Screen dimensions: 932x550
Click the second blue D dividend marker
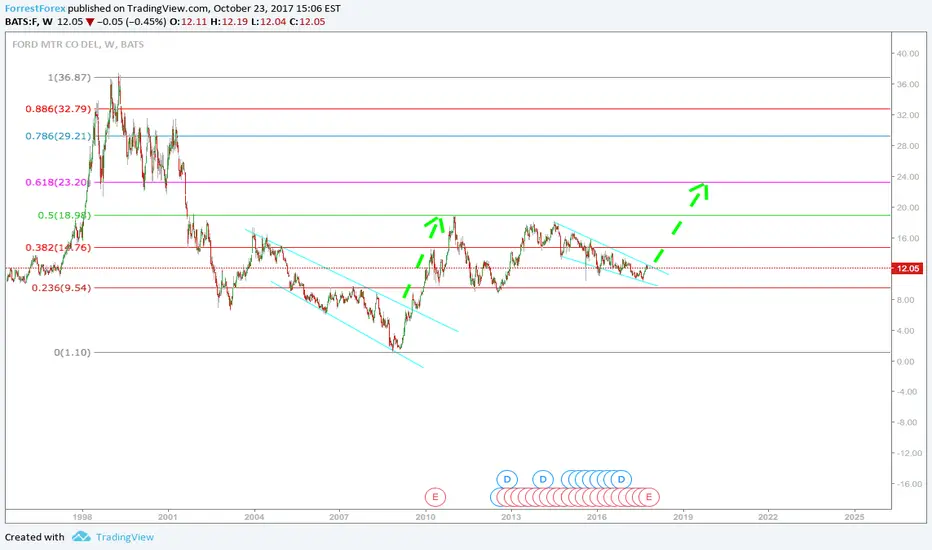(543, 479)
